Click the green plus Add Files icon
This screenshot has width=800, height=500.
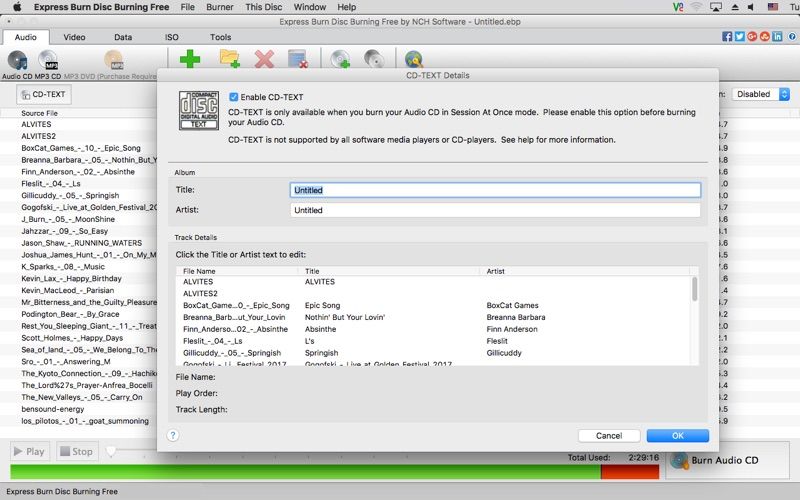(190, 59)
